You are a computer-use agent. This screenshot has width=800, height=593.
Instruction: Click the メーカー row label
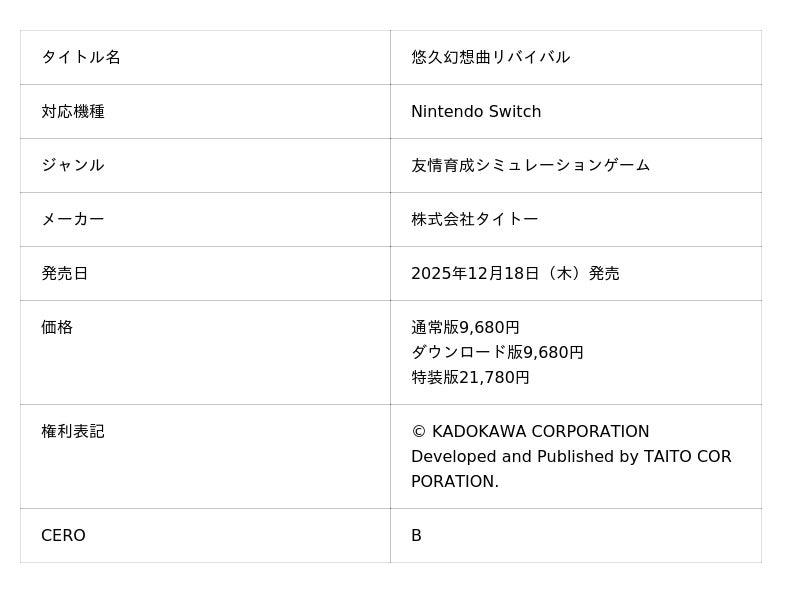pos(73,219)
